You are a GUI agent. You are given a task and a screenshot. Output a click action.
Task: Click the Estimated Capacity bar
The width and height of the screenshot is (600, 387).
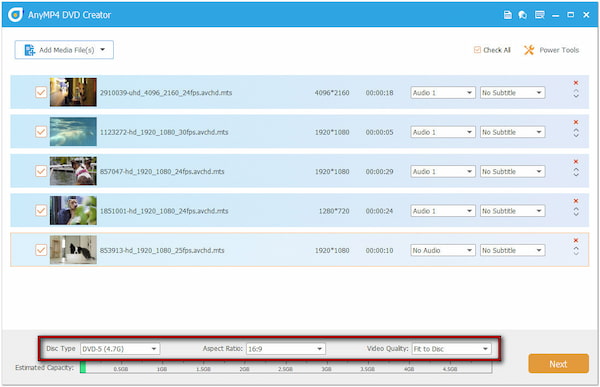tap(286, 367)
